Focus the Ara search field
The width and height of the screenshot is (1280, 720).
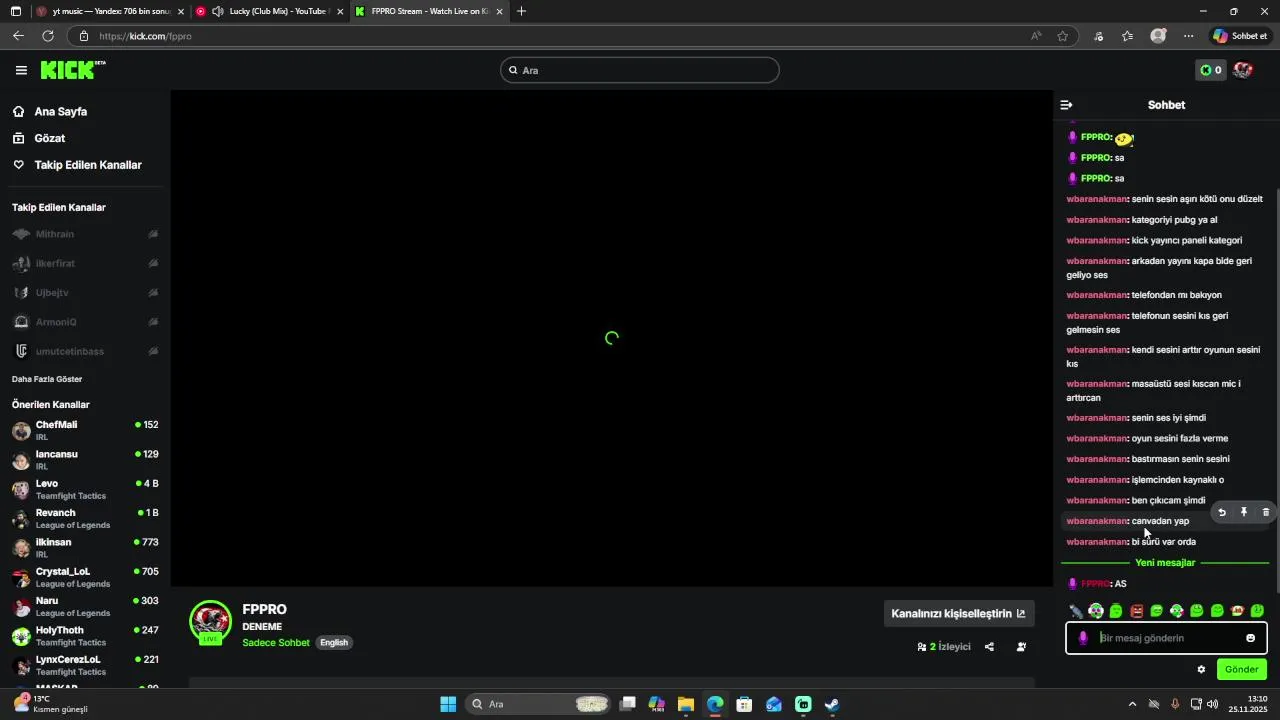640,70
